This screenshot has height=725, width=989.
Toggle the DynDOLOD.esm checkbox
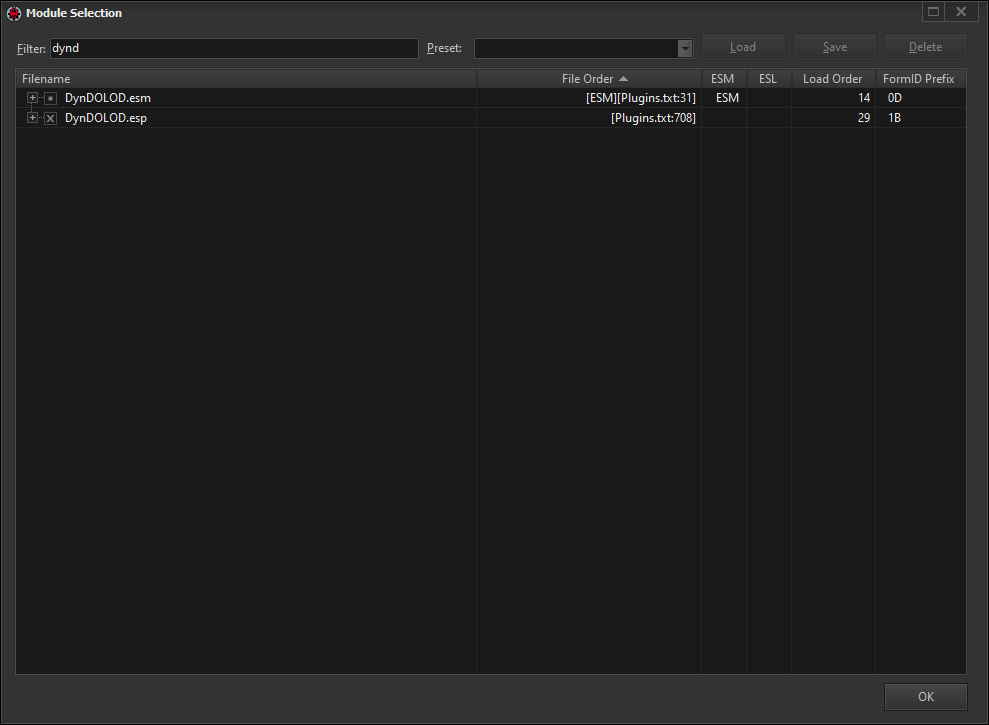(x=50, y=98)
